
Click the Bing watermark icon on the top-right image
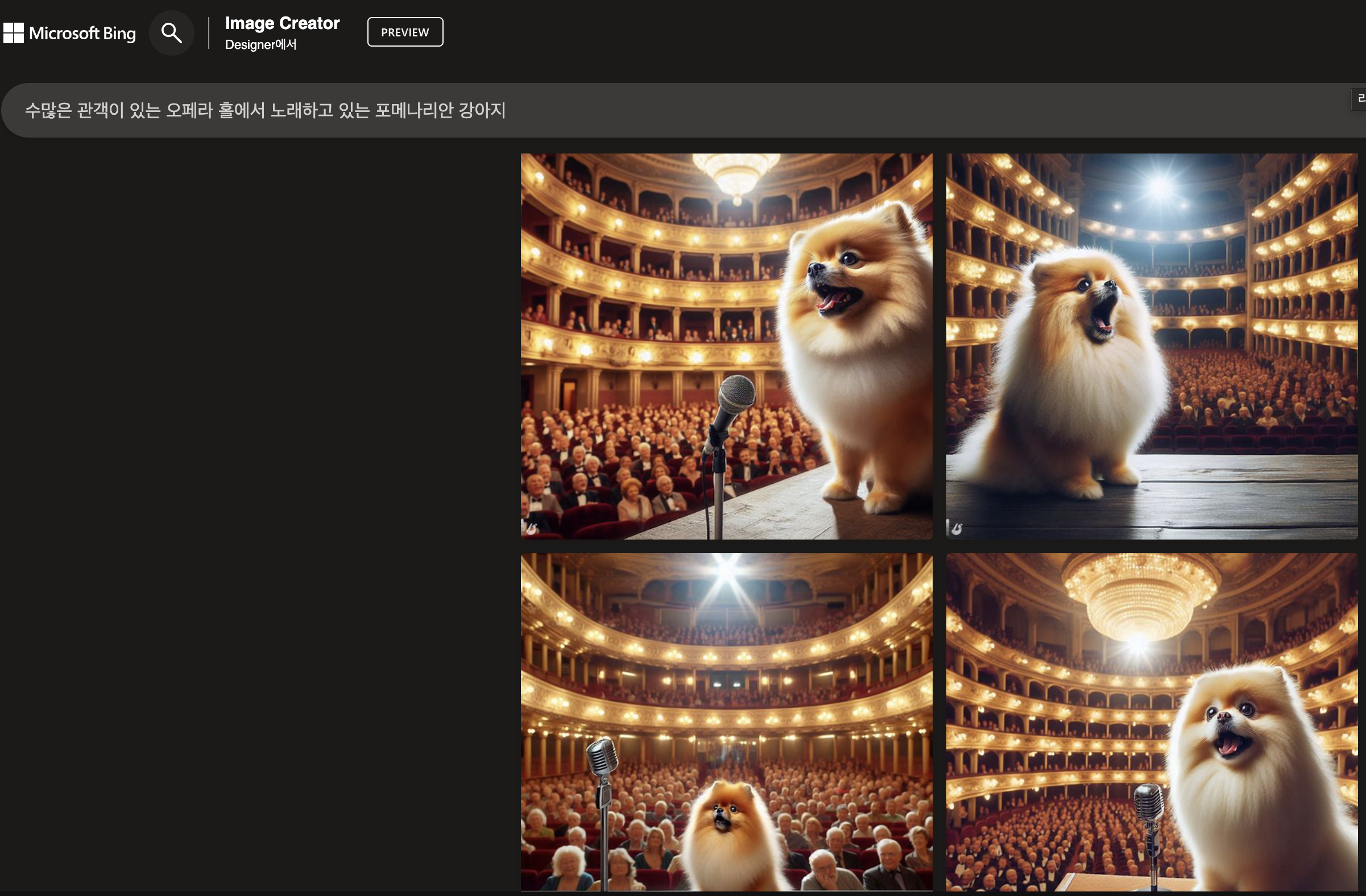tap(956, 529)
